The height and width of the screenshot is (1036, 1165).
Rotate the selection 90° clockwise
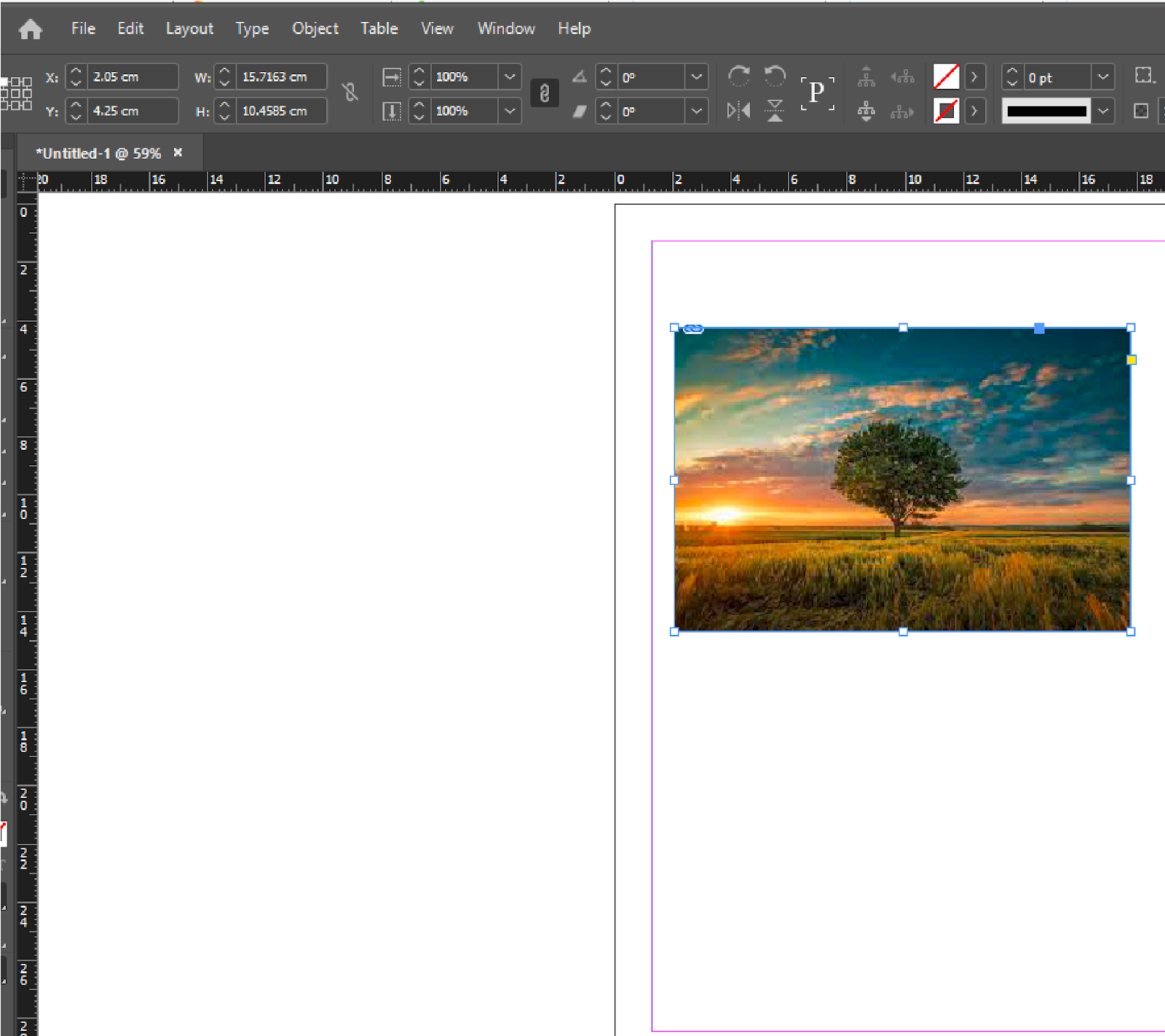738,76
